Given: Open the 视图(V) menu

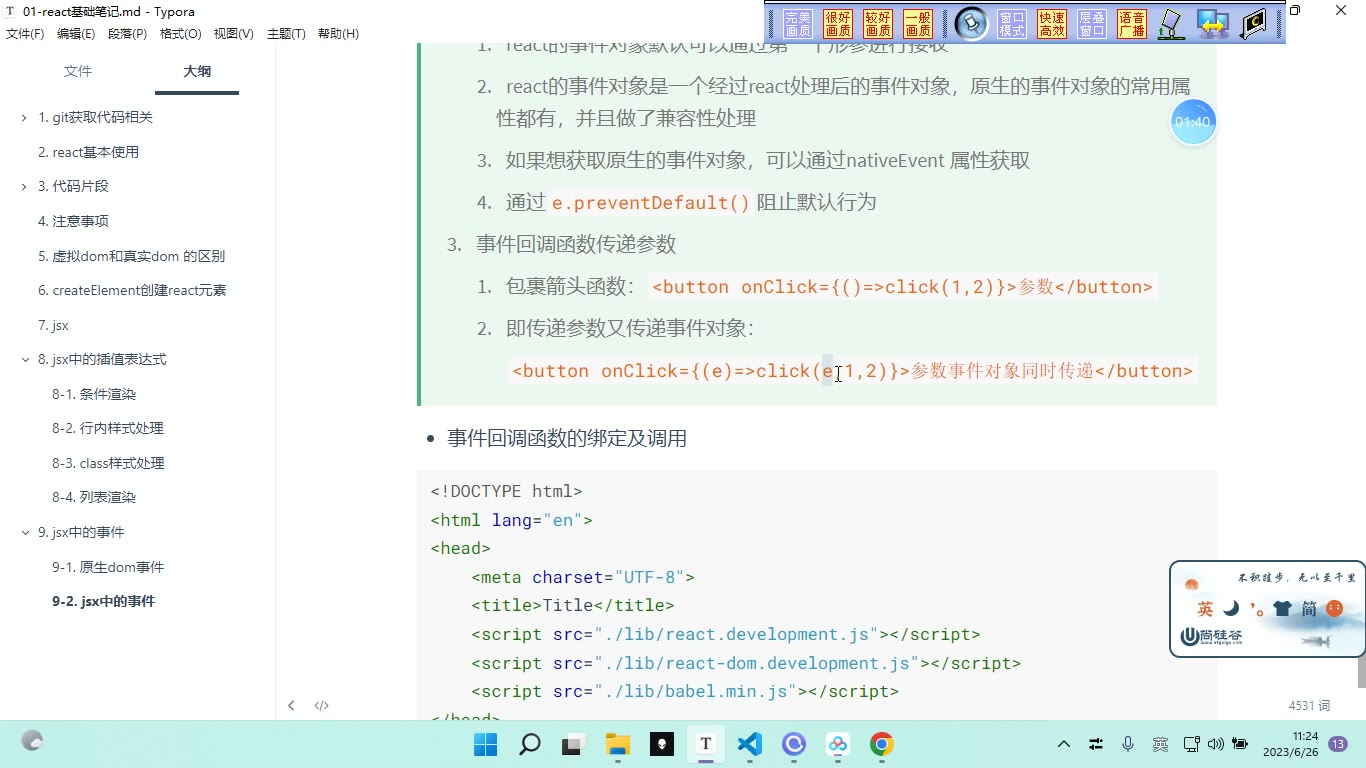Looking at the screenshot, I should click(x=234, y=34).
